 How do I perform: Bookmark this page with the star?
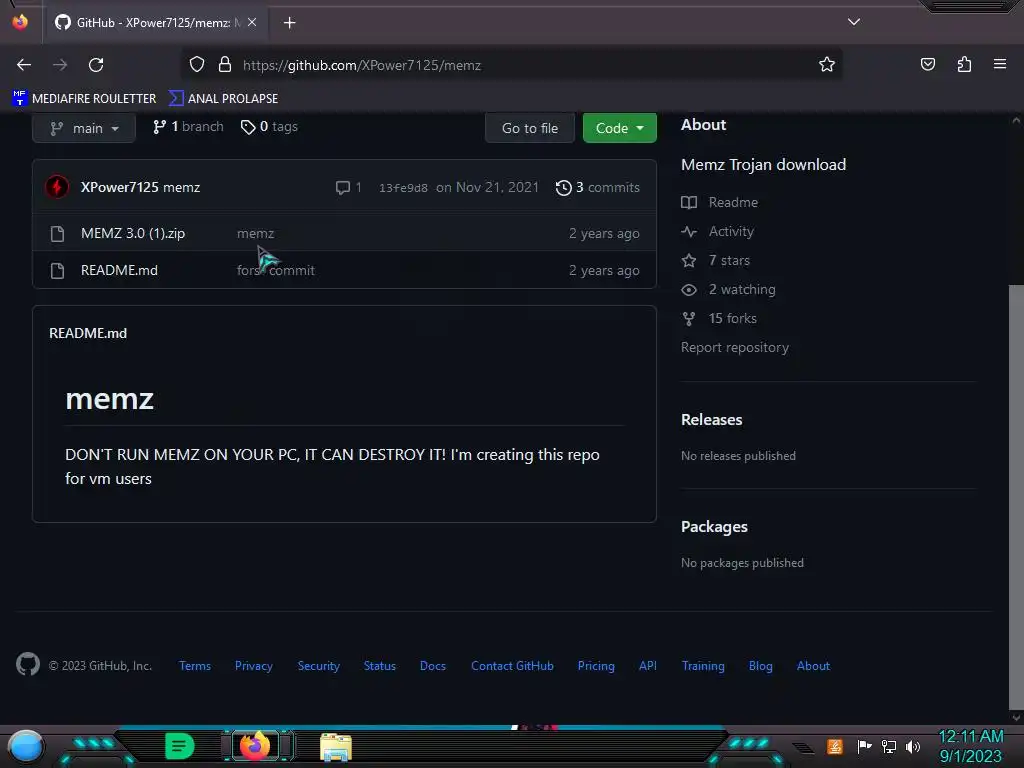[827, 65]
